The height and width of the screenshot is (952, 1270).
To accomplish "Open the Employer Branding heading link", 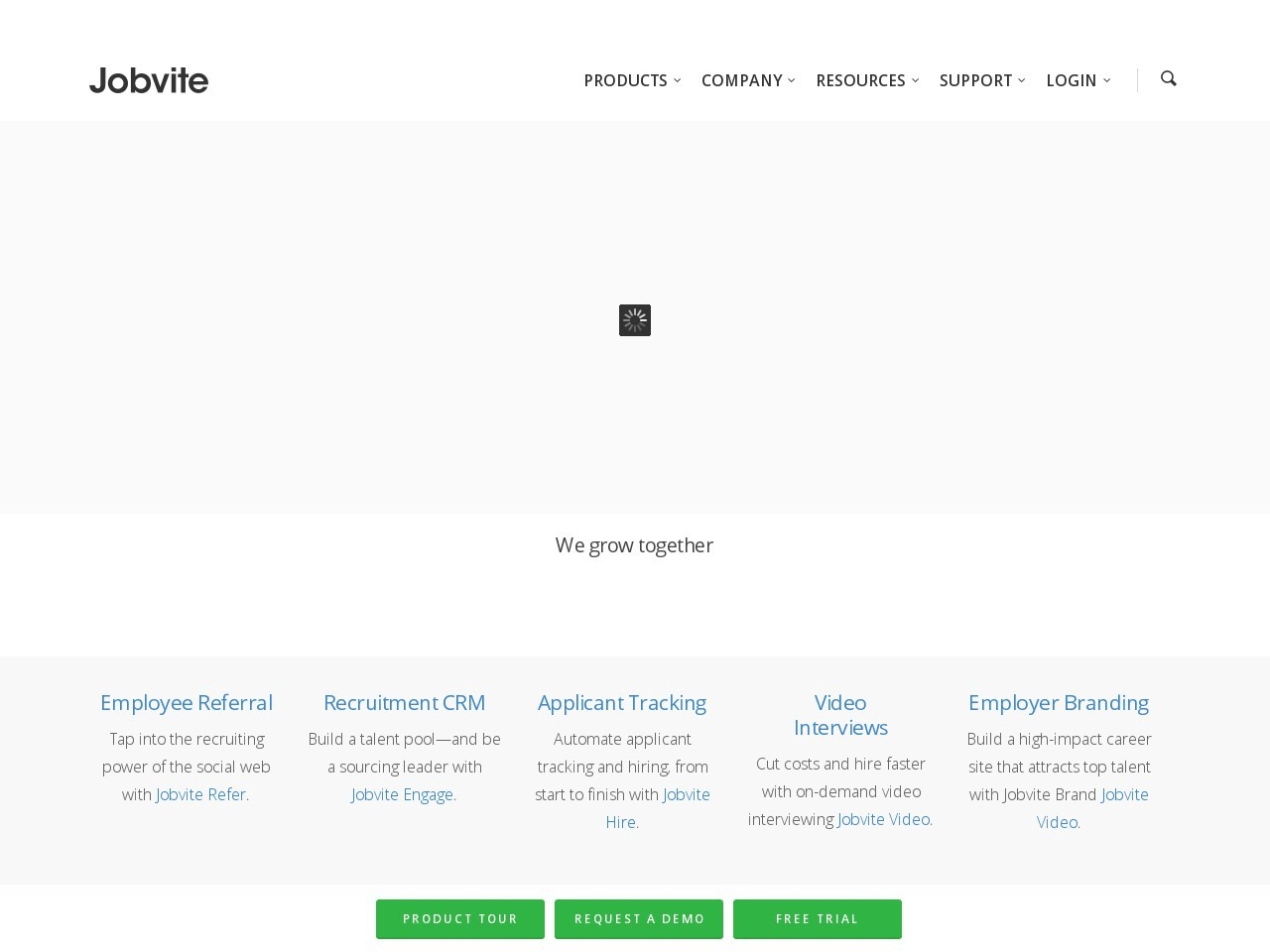I will pyautogui.click(x=1059, y=702).
